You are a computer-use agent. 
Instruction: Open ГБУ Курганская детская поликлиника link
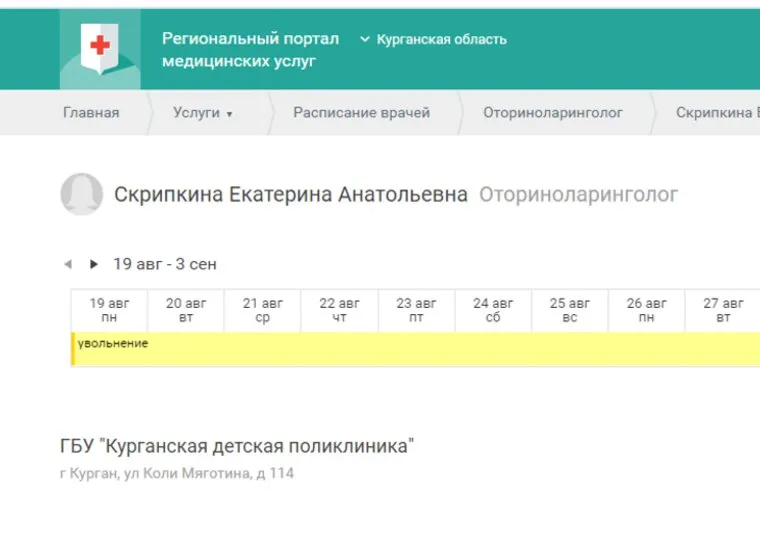coord(237,447)
